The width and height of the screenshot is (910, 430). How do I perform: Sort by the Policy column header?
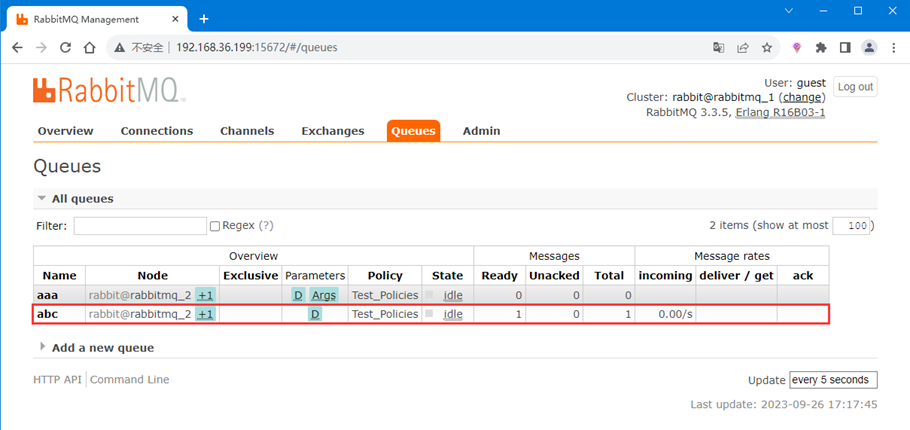point(385,276)
